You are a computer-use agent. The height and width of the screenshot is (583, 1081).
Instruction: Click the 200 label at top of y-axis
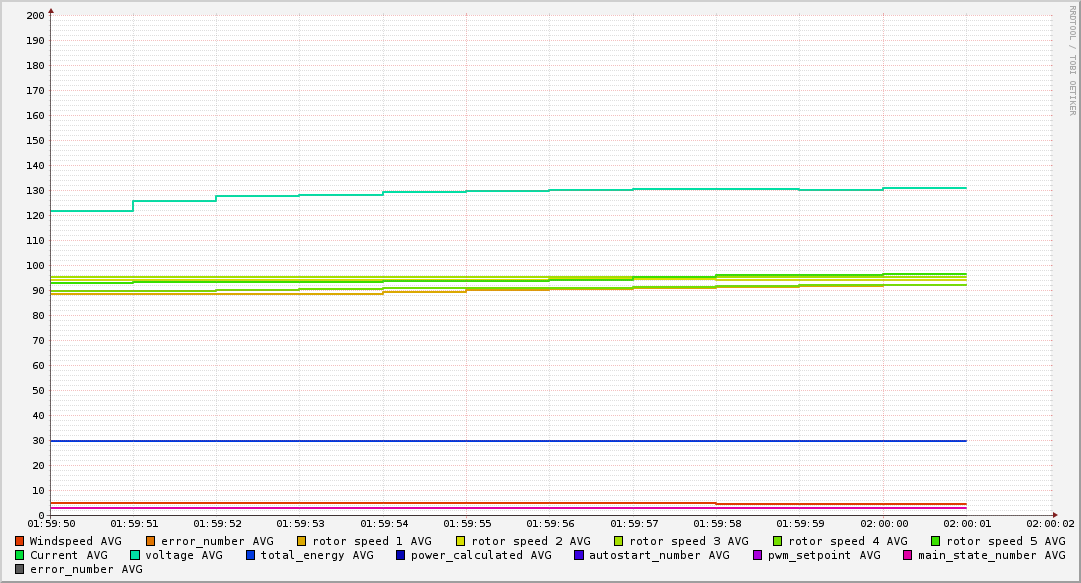tap(35, 16)
